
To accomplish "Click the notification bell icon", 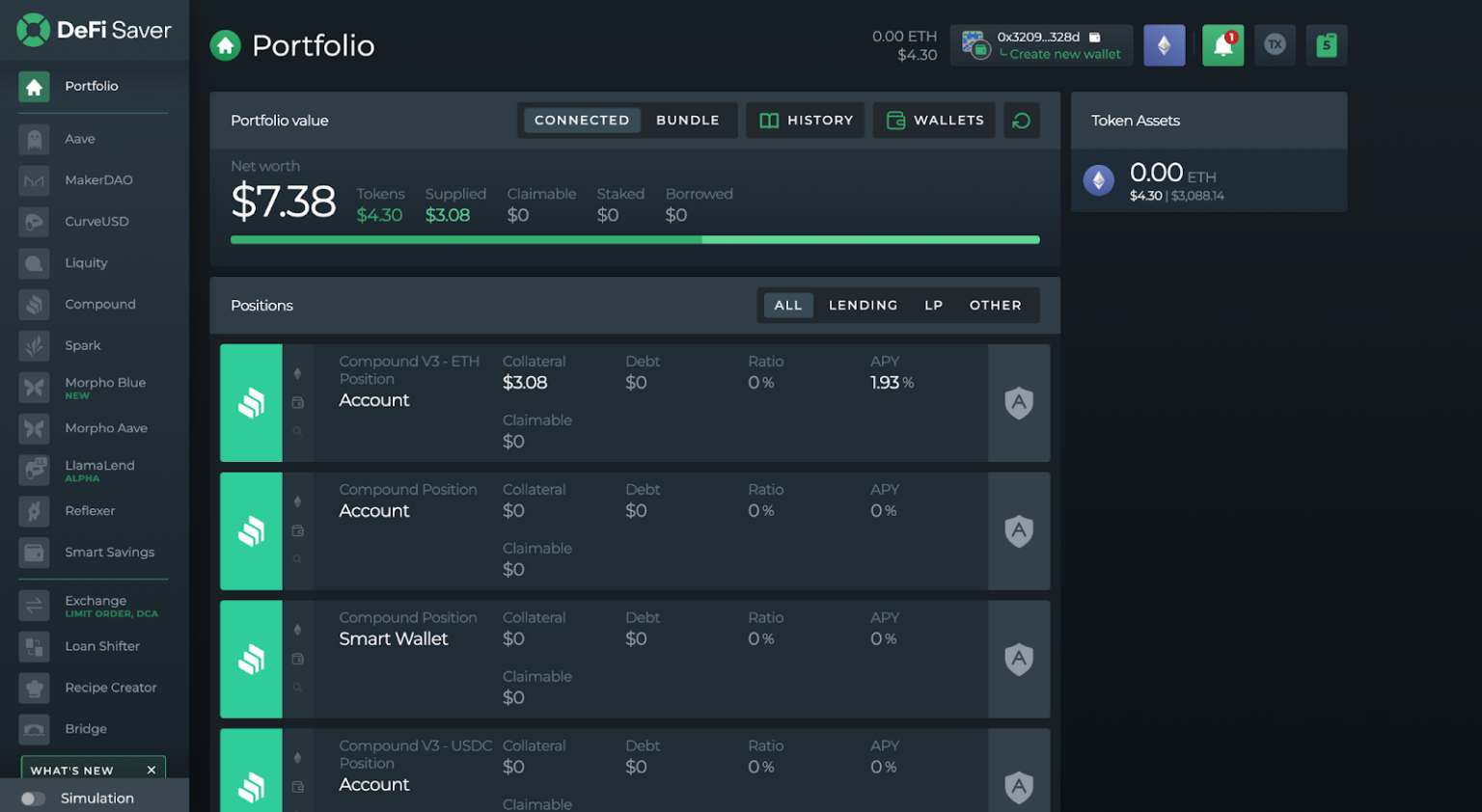I will (1222, 44).
